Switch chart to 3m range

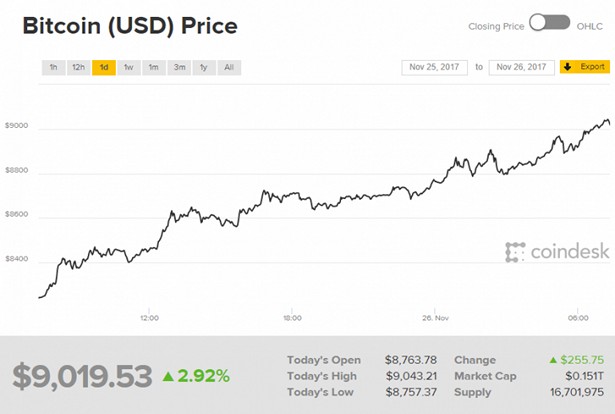click(179, 67)
